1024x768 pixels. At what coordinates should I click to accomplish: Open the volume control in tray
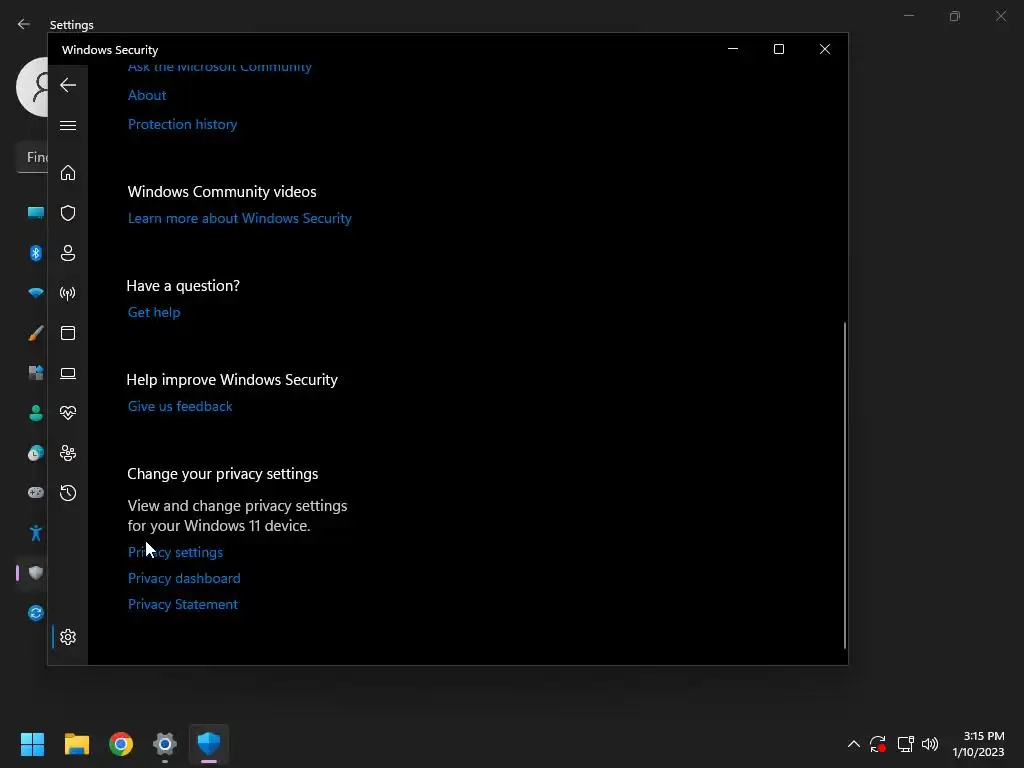click(x=930, y=744)
